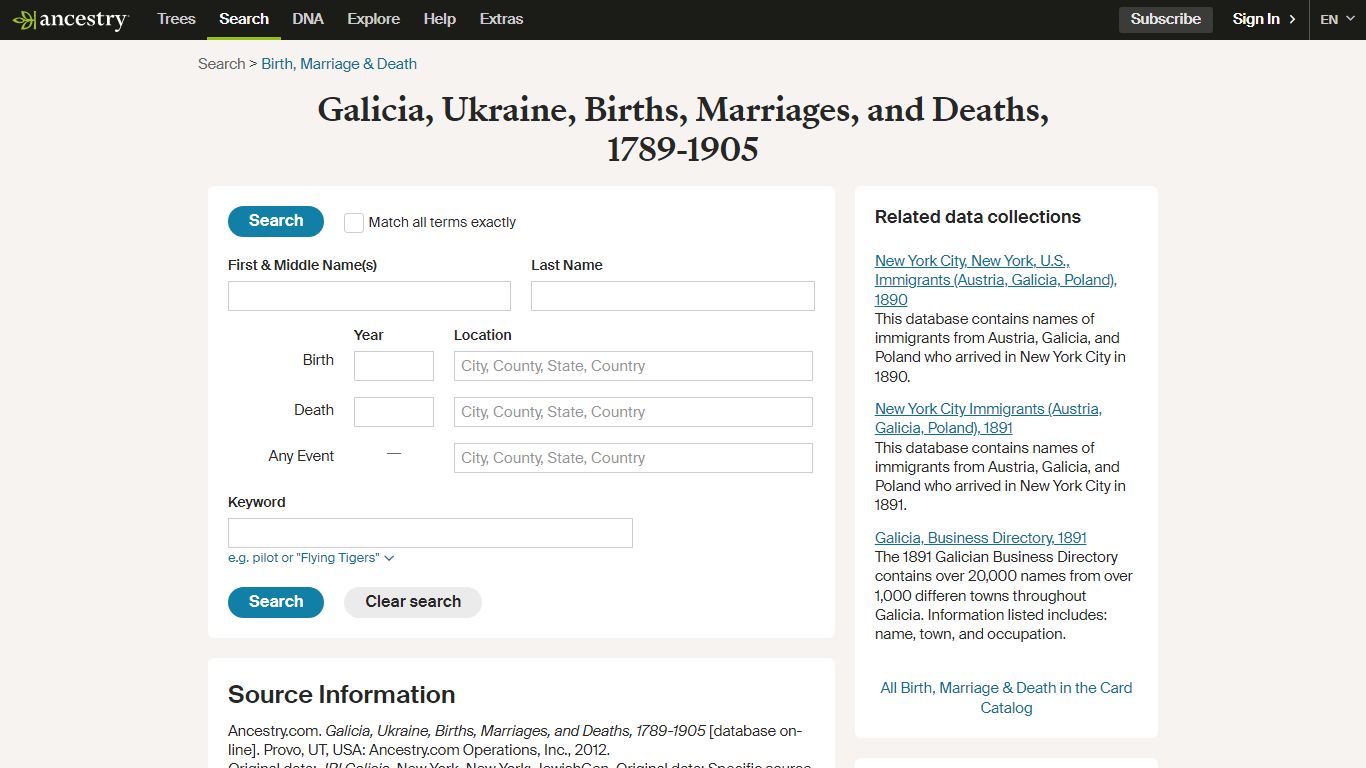The image size is (1366, 768).
Task: Focus the Any Event Location field
Action: tap(633, 458)
